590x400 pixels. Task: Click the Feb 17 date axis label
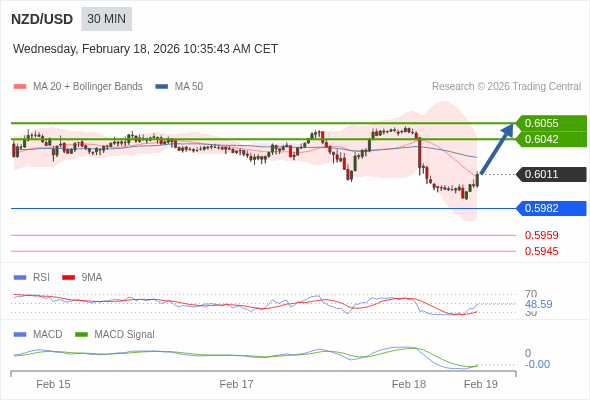click(x=236, y=384)
